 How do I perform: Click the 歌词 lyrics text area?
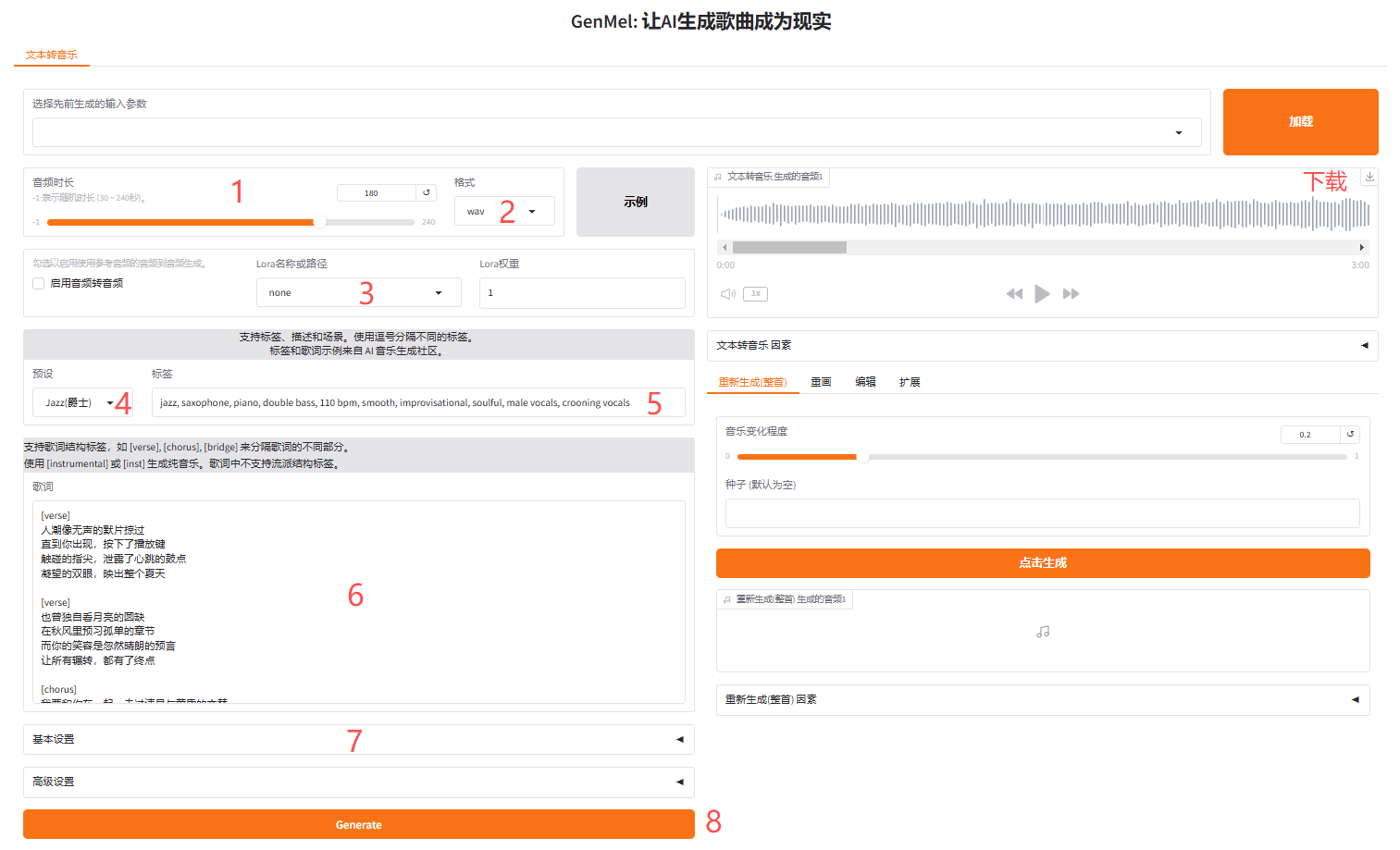coord(359,602)
